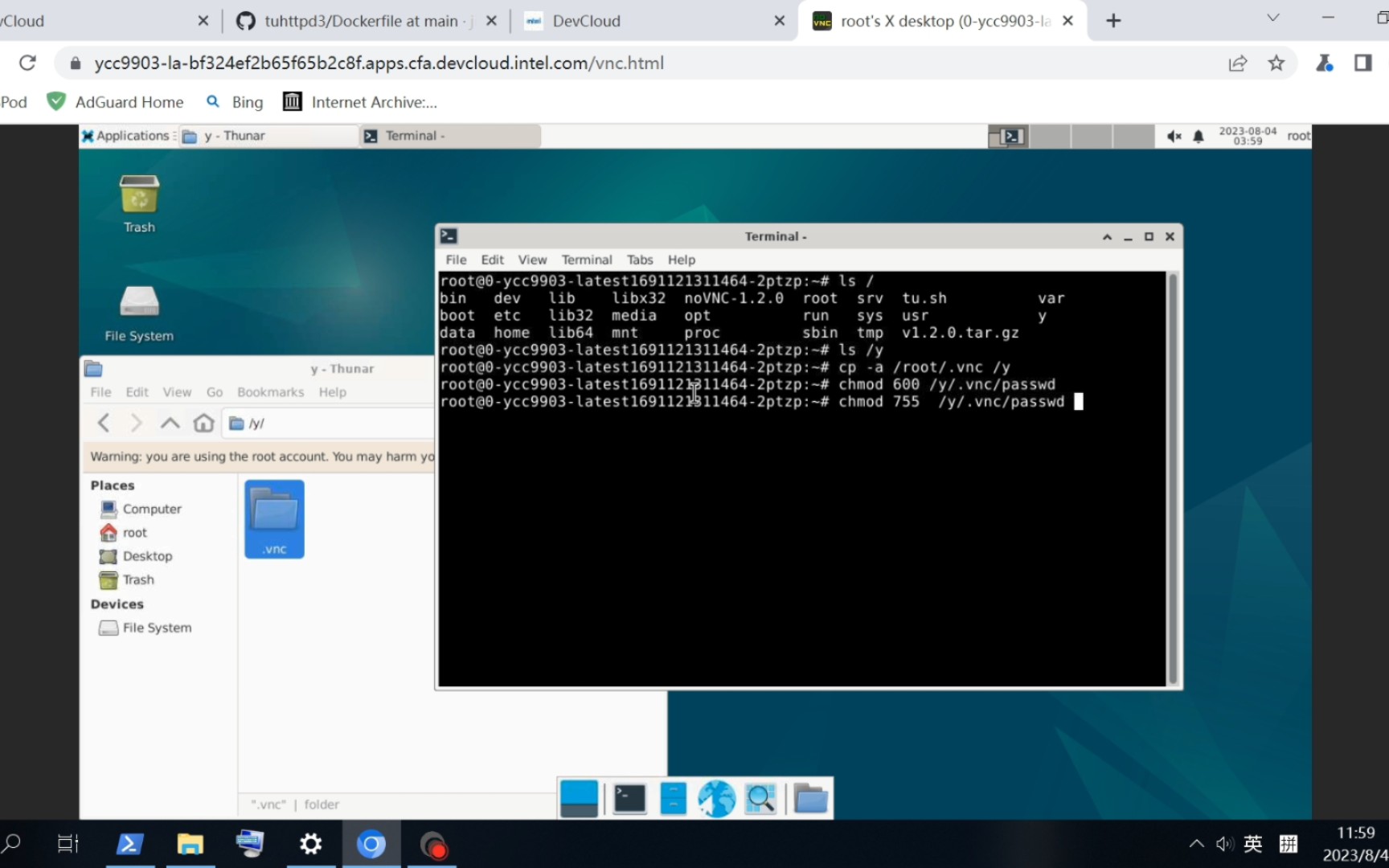This screenshot has height=868, width=1389.
Task: Launch File Manager cabinet icon in dock
Action: [673, 798]
